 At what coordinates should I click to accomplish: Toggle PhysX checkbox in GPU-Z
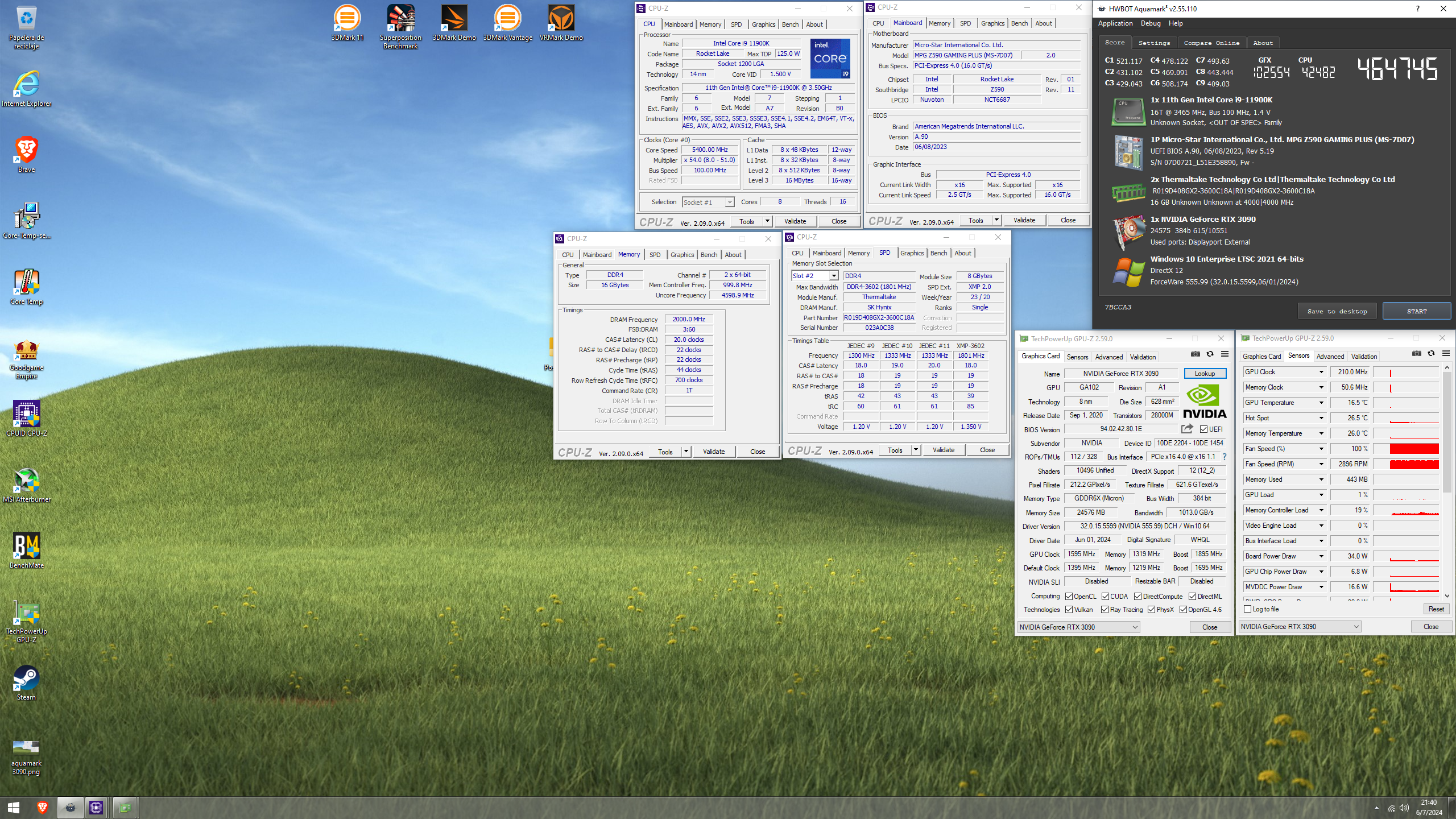click(1151, 610)
